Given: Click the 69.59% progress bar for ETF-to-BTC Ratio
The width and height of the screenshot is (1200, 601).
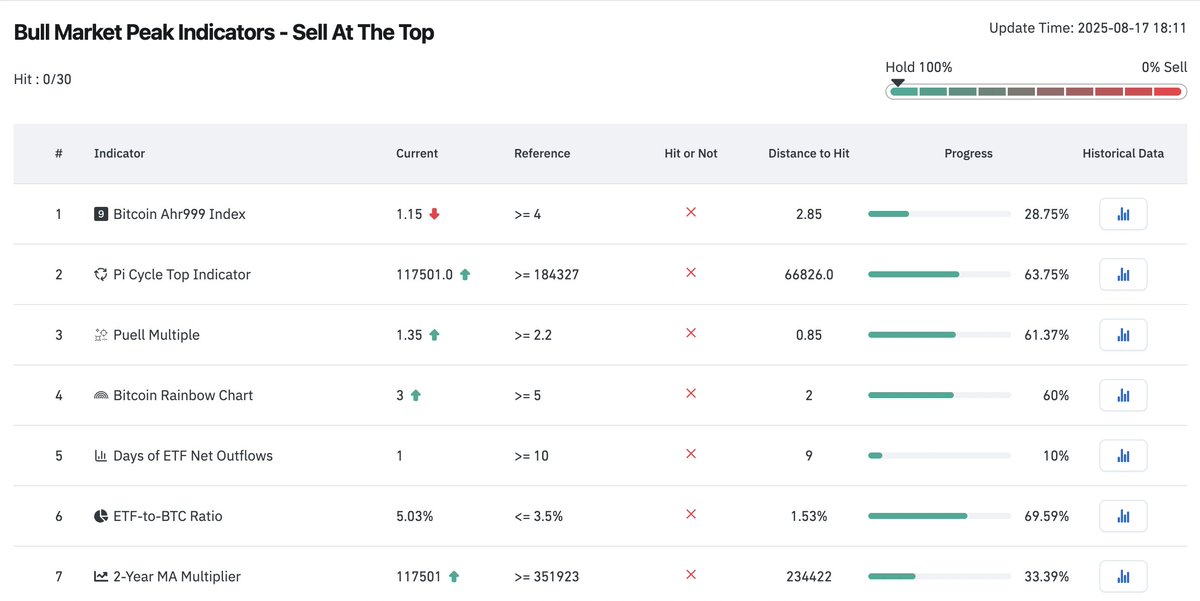Looking at the screenshot, I should click(x=939, y=516).
